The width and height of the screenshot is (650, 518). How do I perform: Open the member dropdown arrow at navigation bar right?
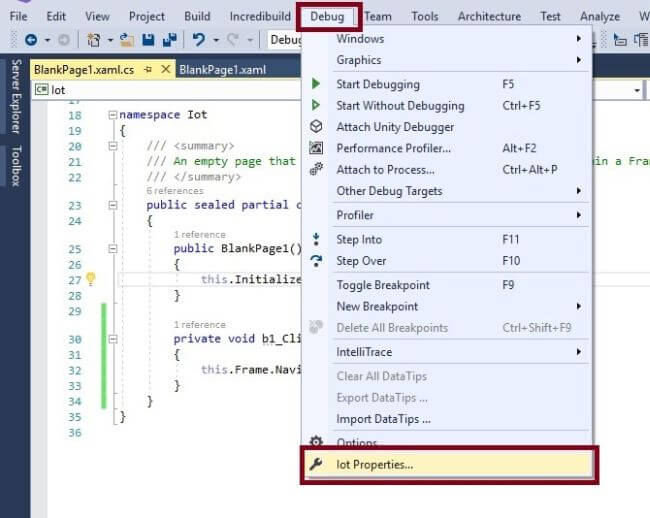637,90
